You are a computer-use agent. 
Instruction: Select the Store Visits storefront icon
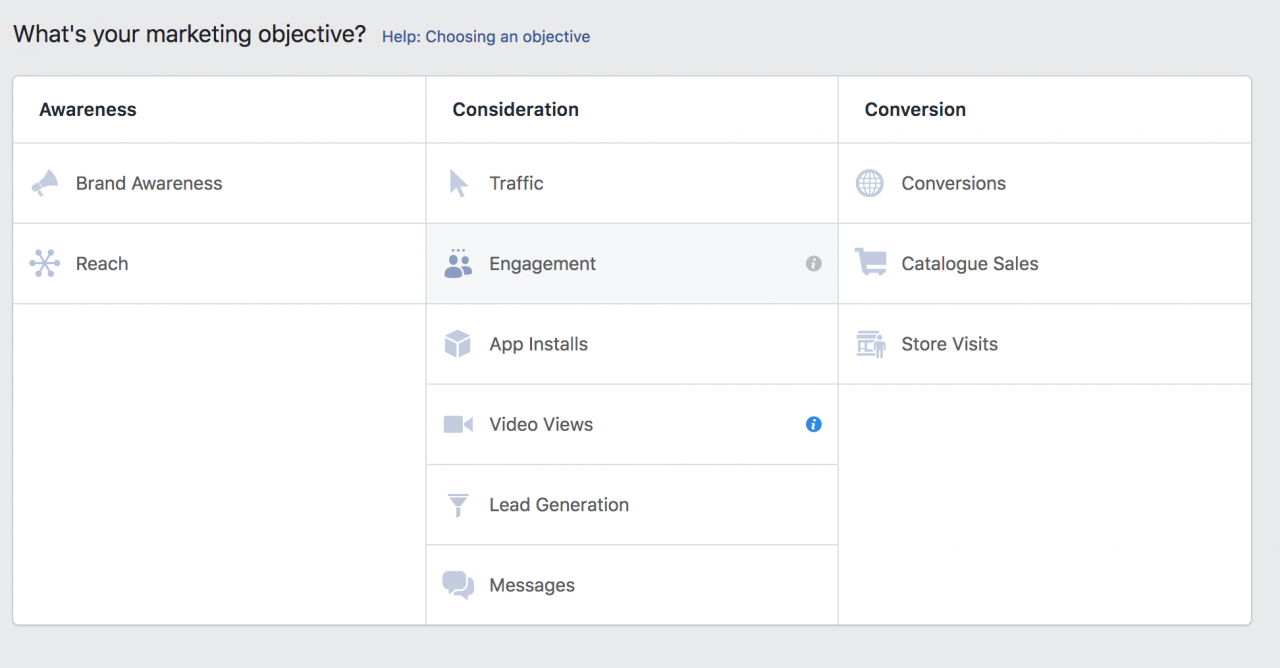(870, 343)
